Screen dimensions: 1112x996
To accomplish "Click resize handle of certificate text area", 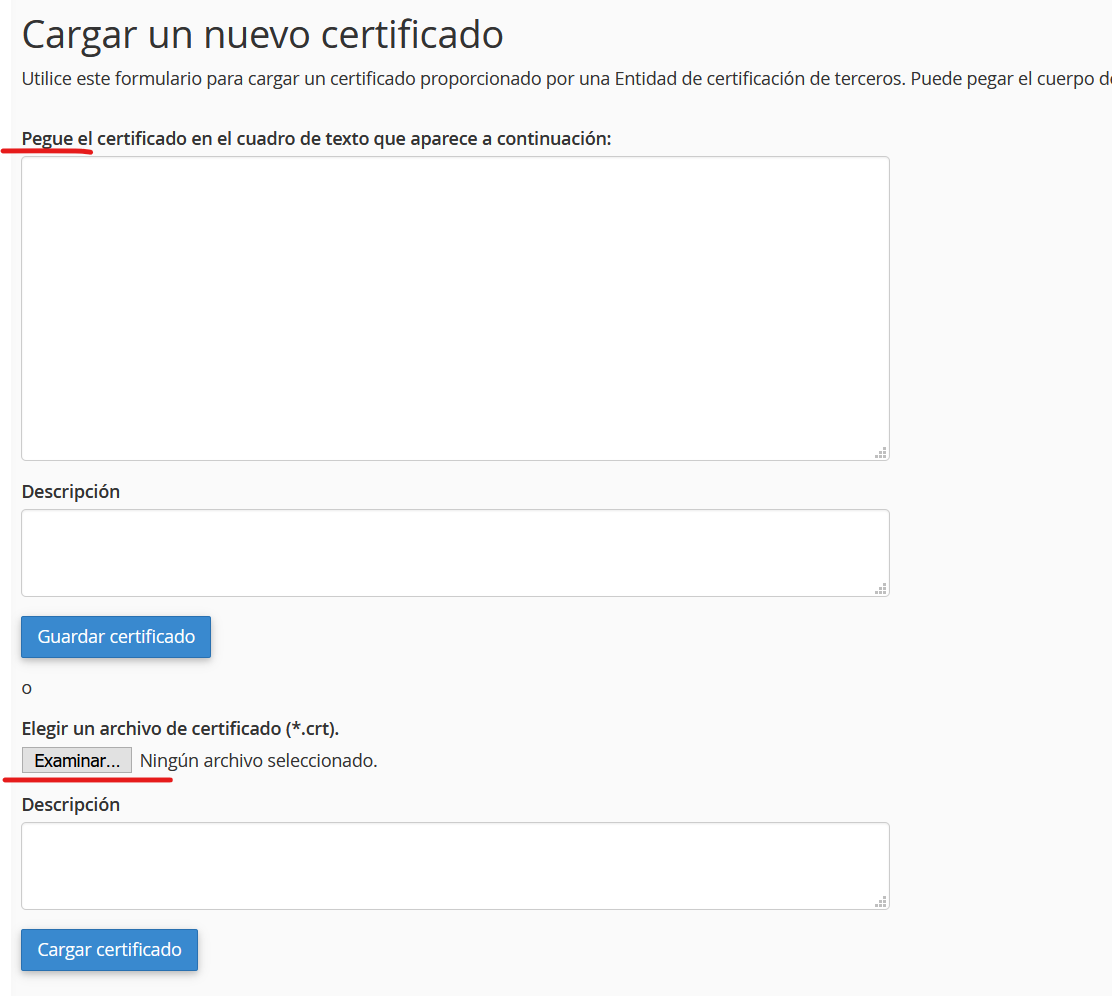I will pyautogui.click(x=881, y=453).
